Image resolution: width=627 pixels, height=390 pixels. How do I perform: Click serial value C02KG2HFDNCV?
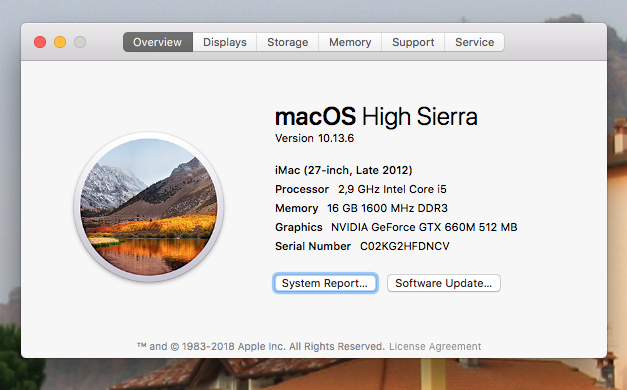[x=405, y=246]
